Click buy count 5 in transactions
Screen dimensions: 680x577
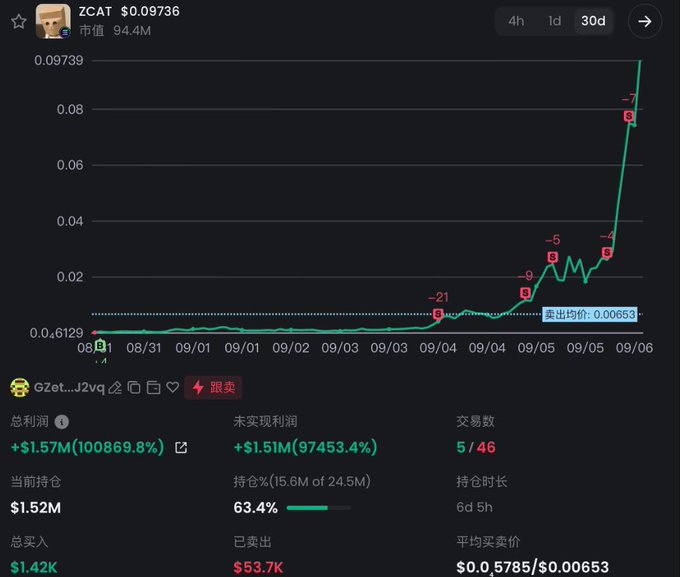pos(461,447)
